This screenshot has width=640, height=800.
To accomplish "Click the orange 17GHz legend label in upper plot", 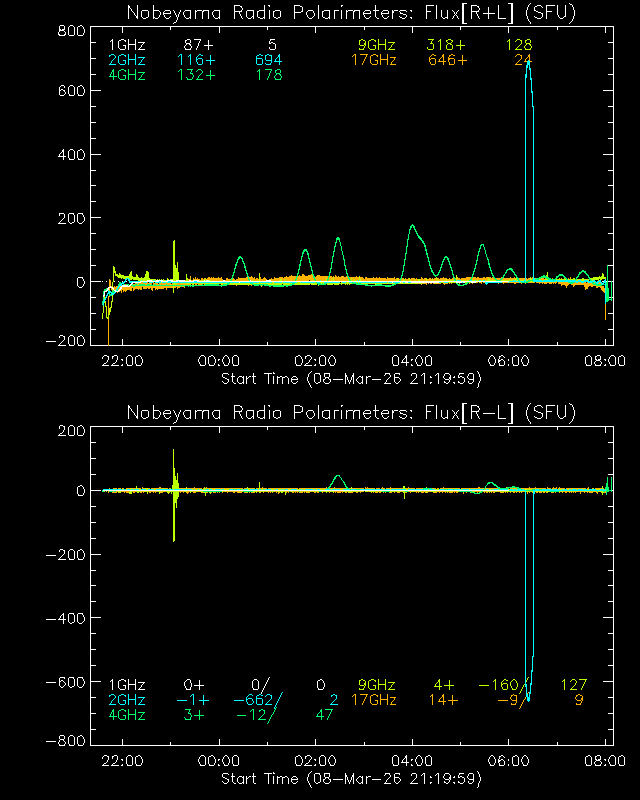I will [x=373, y=60].
